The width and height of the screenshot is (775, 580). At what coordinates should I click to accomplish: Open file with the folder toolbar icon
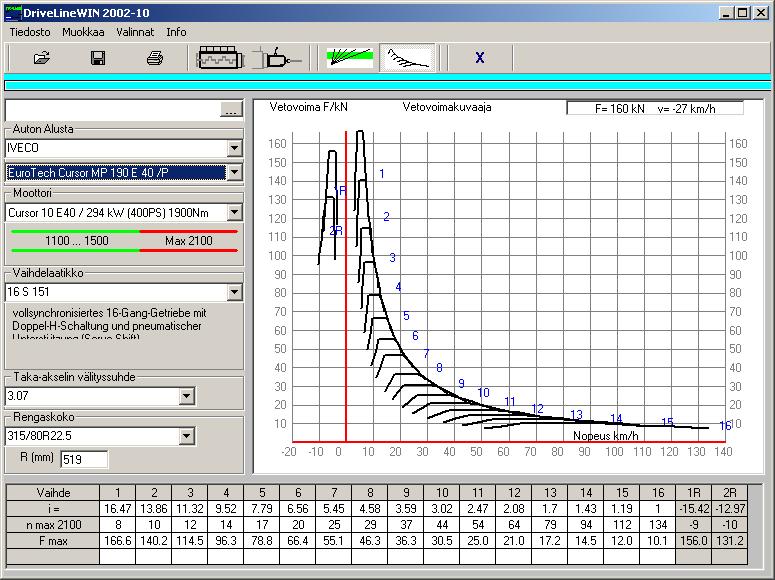click(x=42, y=58)
